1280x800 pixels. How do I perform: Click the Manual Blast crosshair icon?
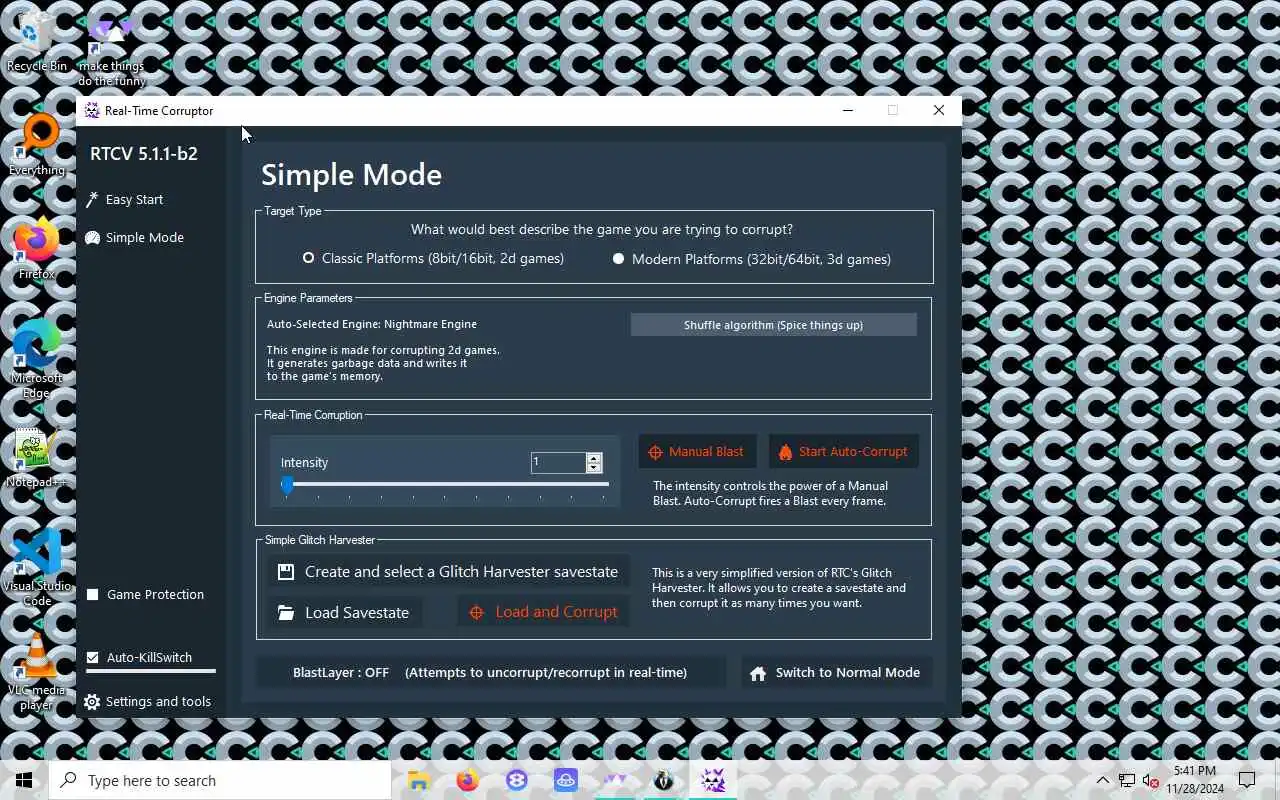(x=655, y=452)
